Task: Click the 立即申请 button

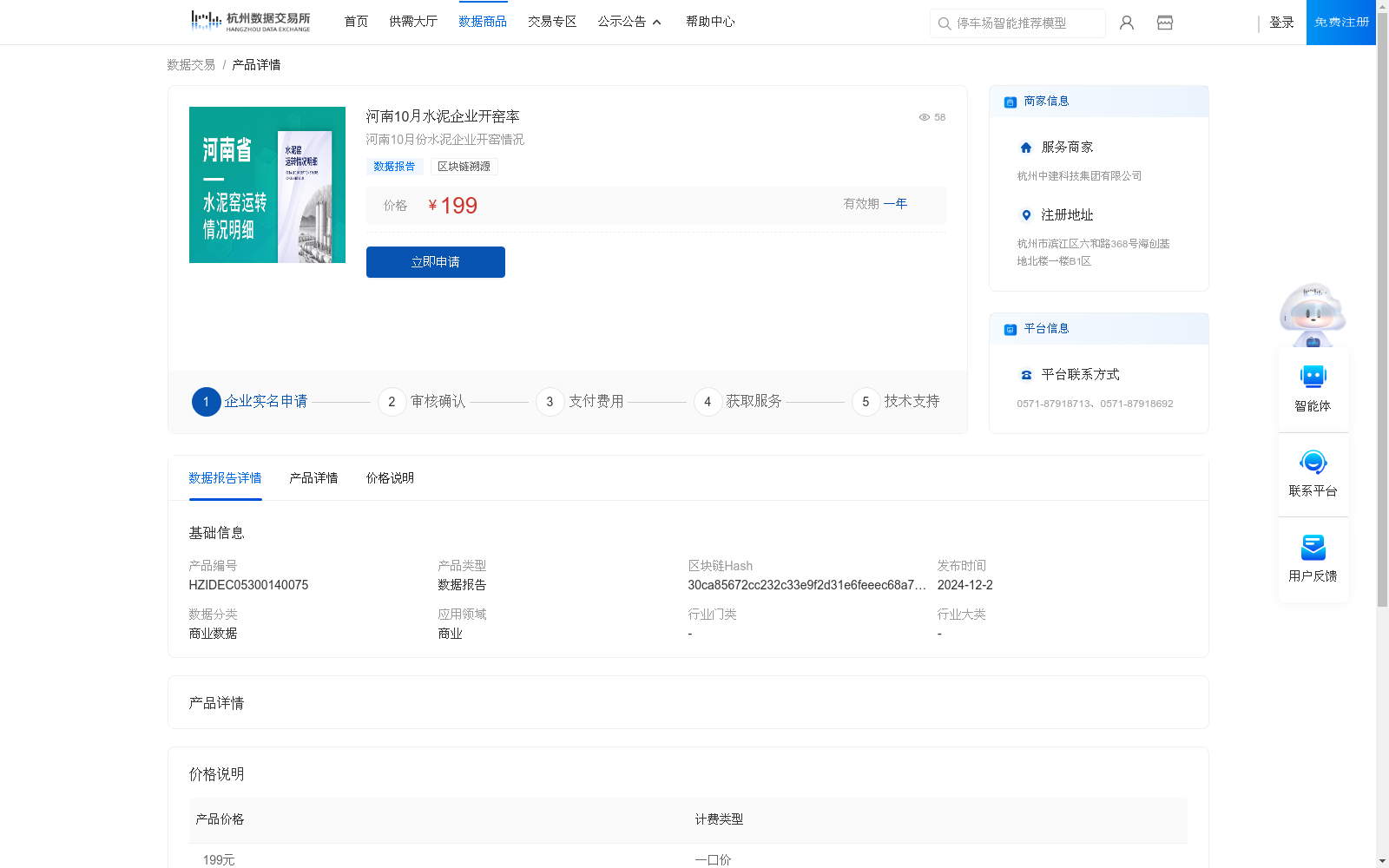Action: [436, 262]
